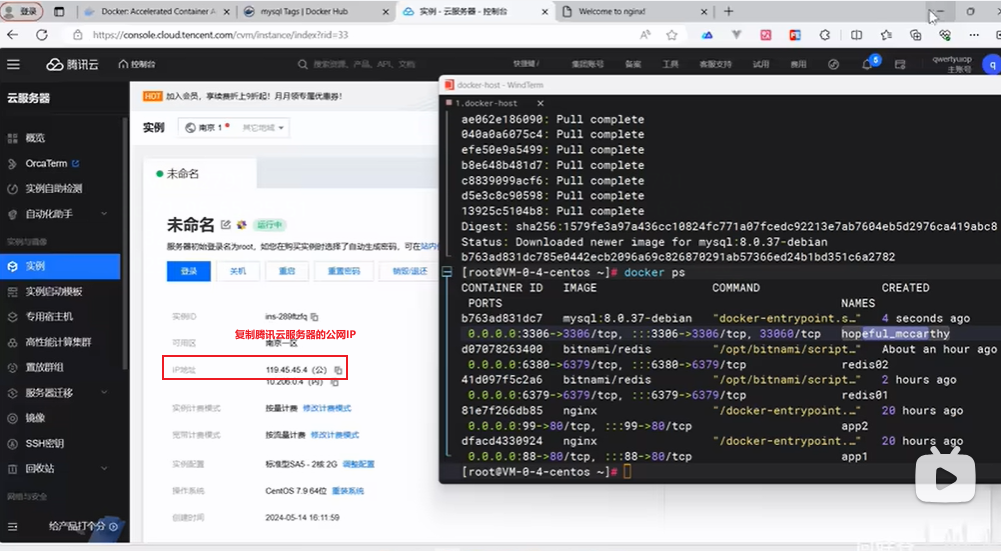Open the 南京 1 region selector

[x=207, y=128]
